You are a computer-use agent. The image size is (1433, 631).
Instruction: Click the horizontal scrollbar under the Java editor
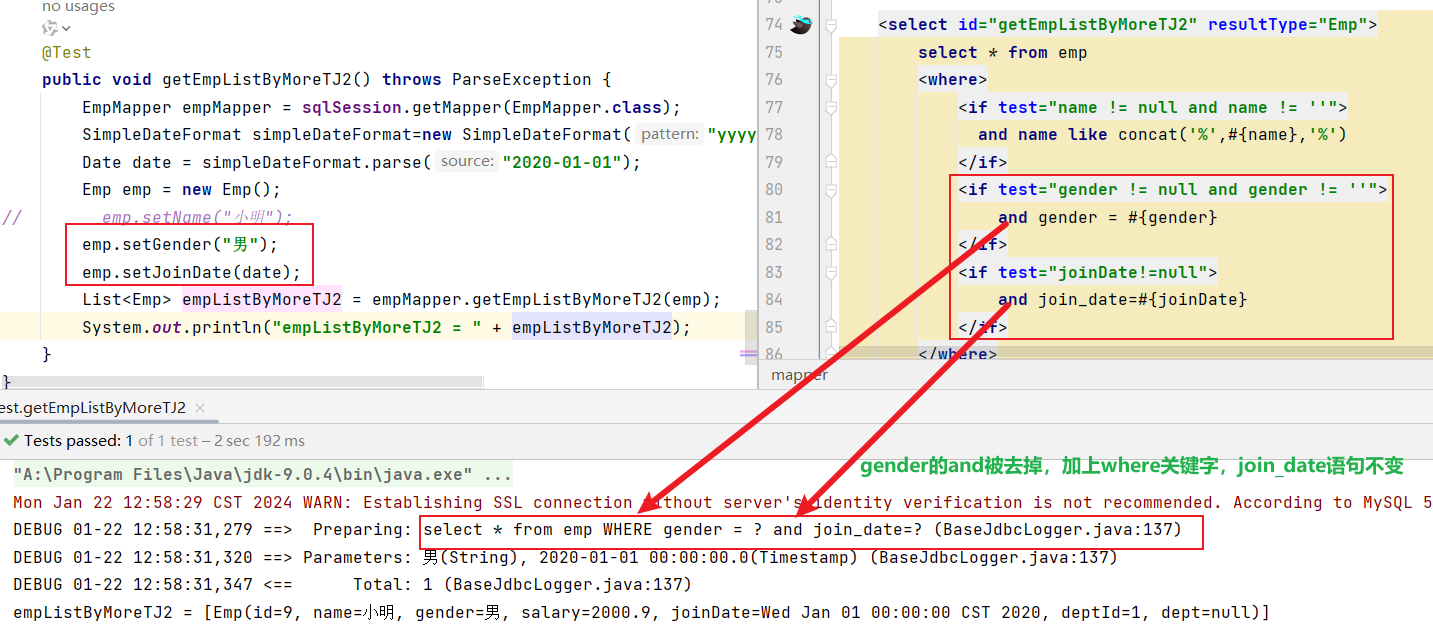[x=240, y=380]
